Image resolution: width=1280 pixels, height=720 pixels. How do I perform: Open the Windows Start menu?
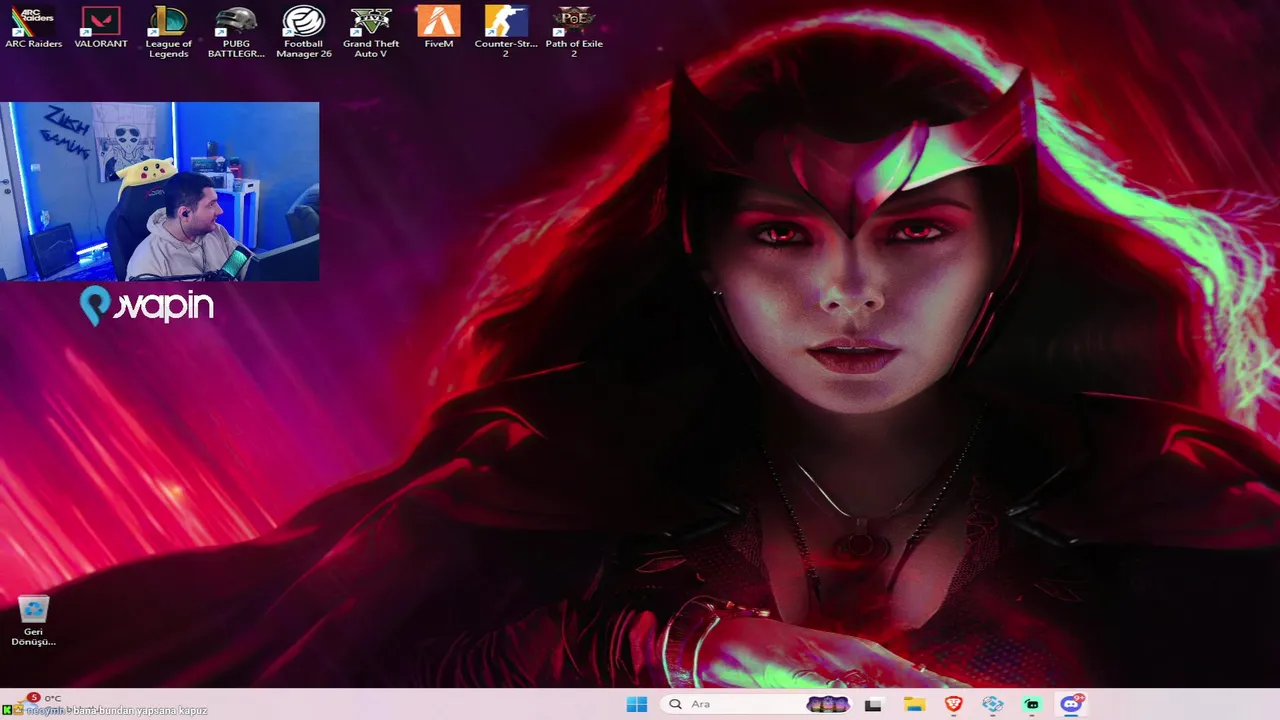pos(637,704)
